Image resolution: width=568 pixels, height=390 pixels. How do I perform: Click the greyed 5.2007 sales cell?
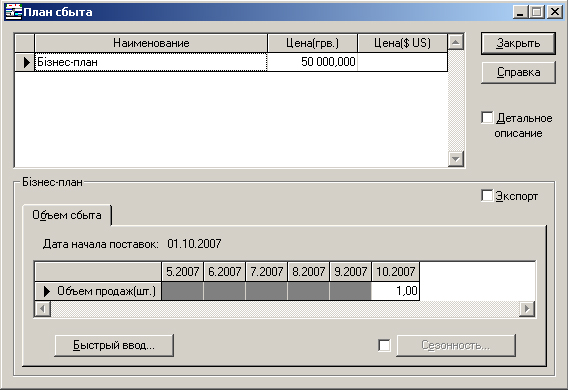(183, 291)
